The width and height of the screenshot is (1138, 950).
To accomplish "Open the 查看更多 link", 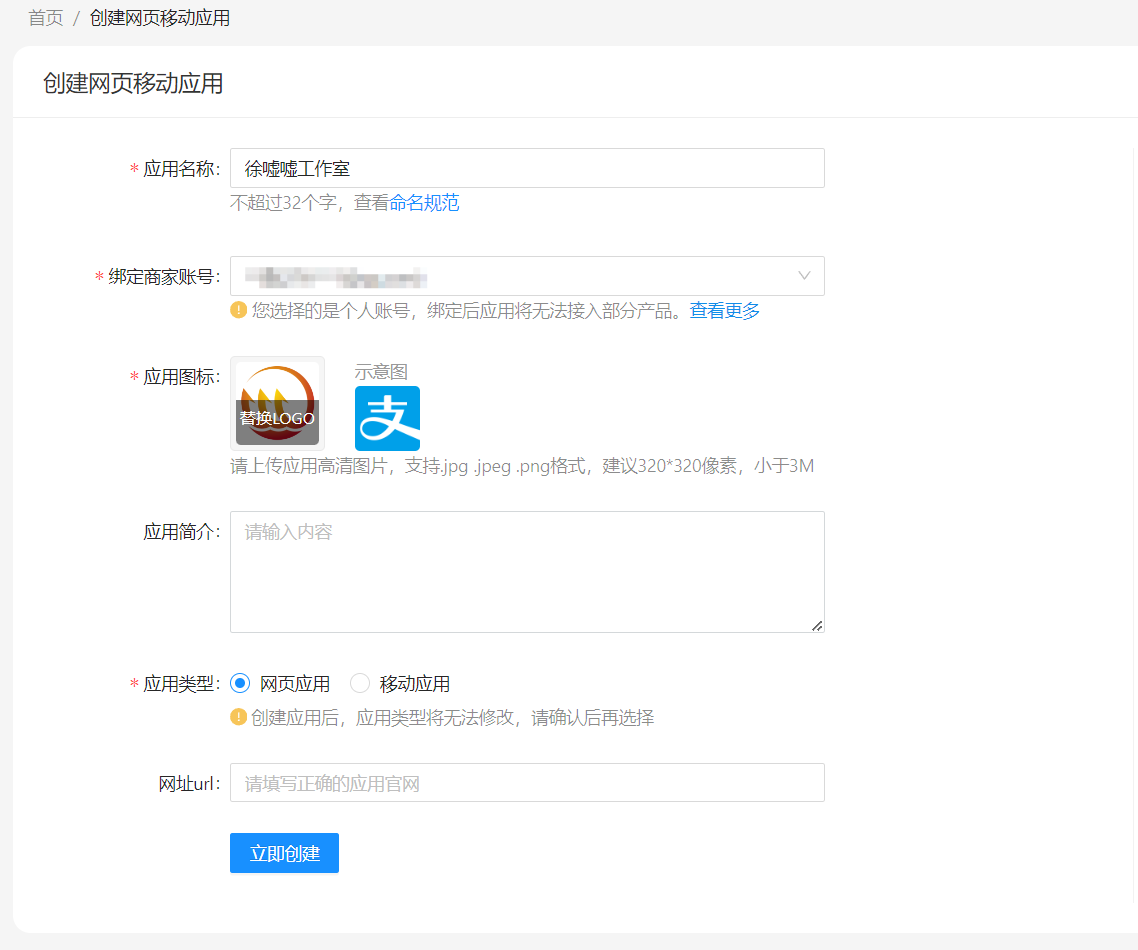I will tap(724, 310).
